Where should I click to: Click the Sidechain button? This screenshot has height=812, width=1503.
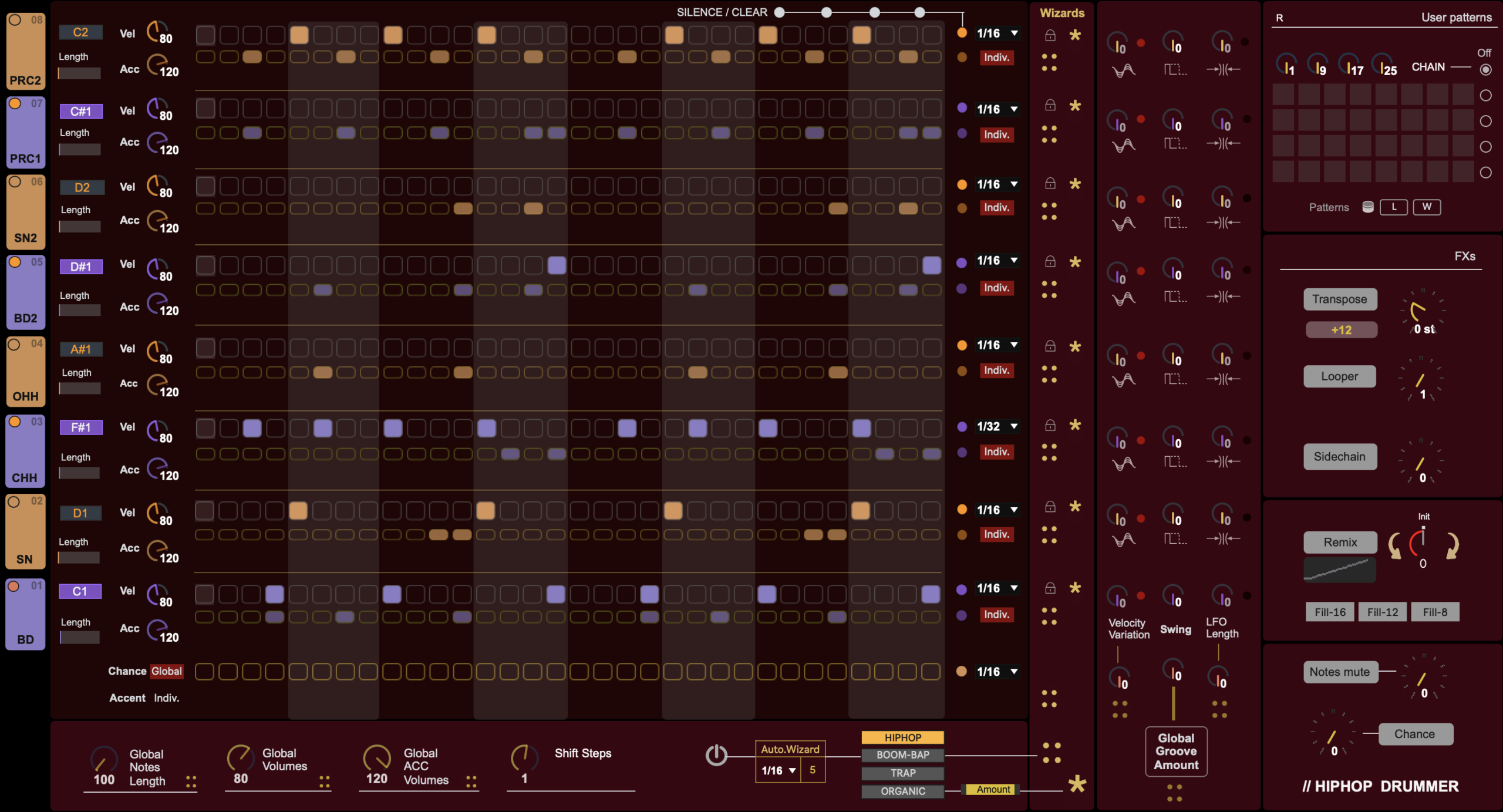(1339, 457)
